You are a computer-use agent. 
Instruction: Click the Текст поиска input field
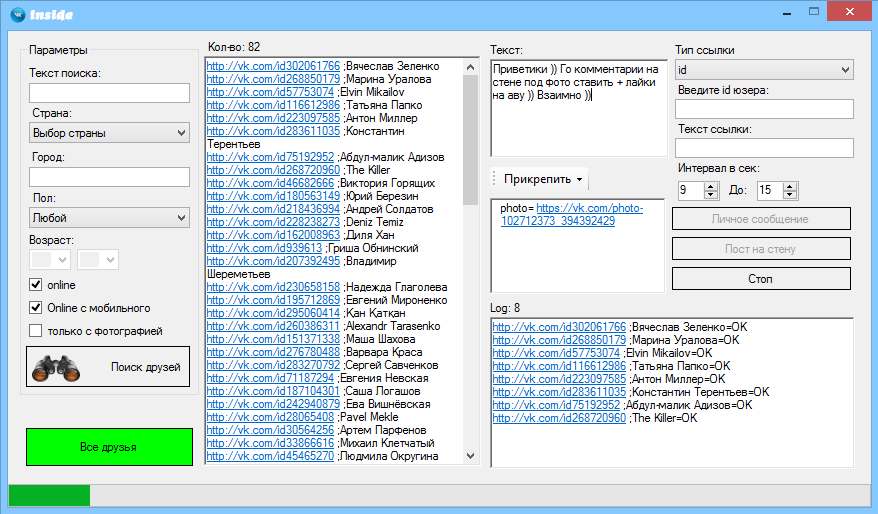[109, 93]
